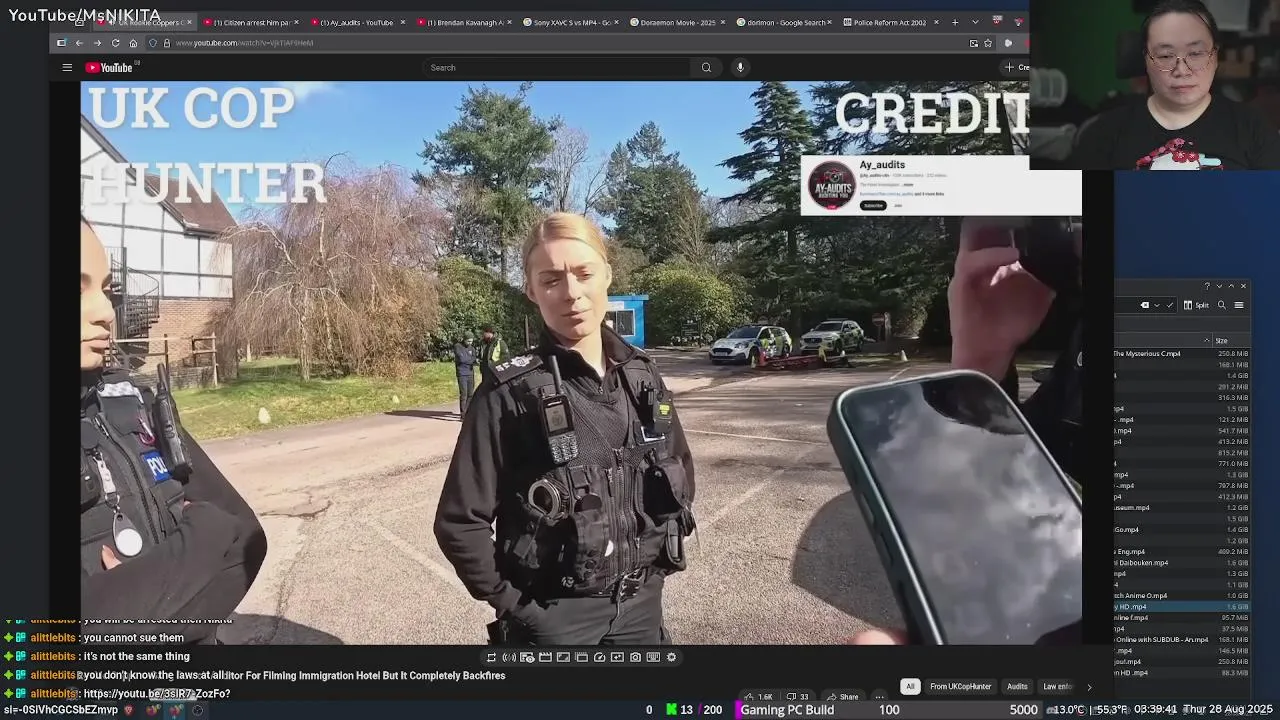The image size is (1280, 720).
Task: Click the YouTube Create button
Action: pos(1017,68)
